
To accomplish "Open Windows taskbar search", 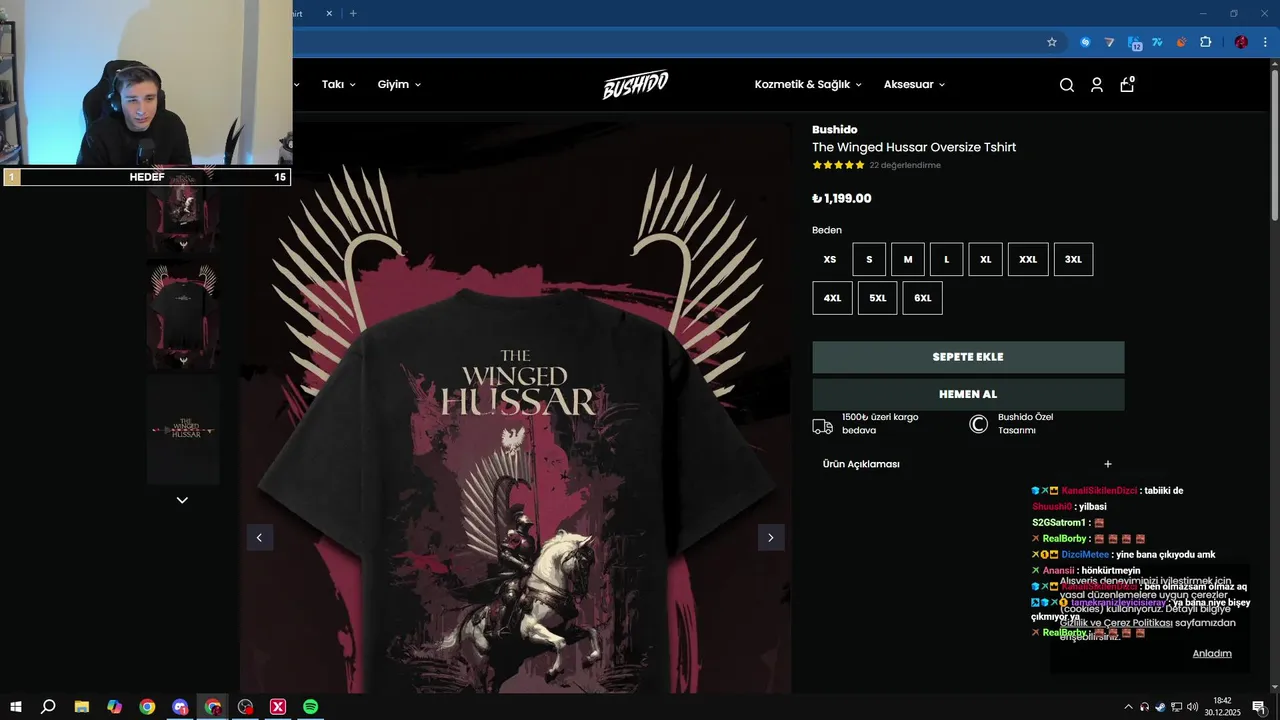I will [48, 706].
